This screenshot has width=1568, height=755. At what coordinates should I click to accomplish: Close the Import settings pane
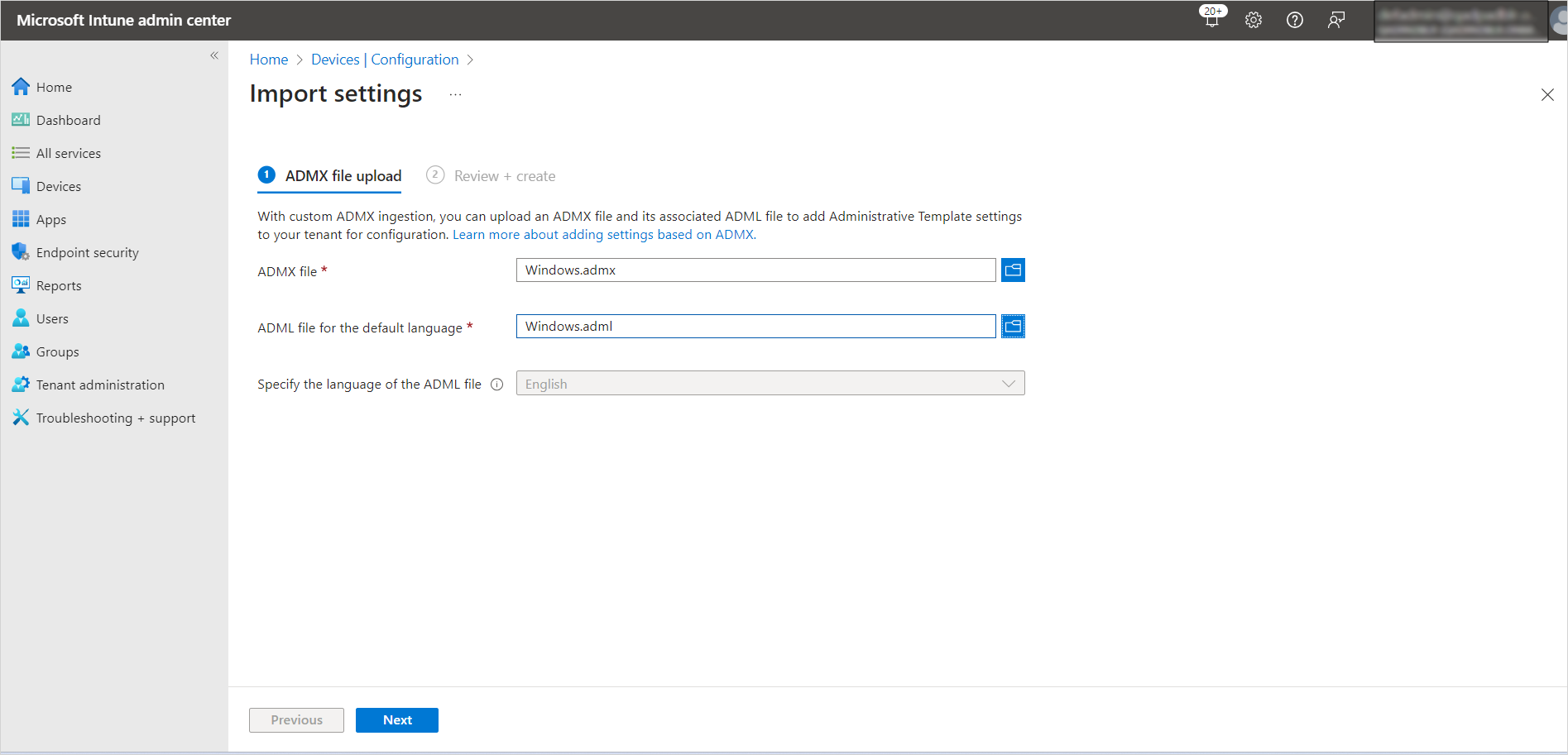tap(1547, 95)
